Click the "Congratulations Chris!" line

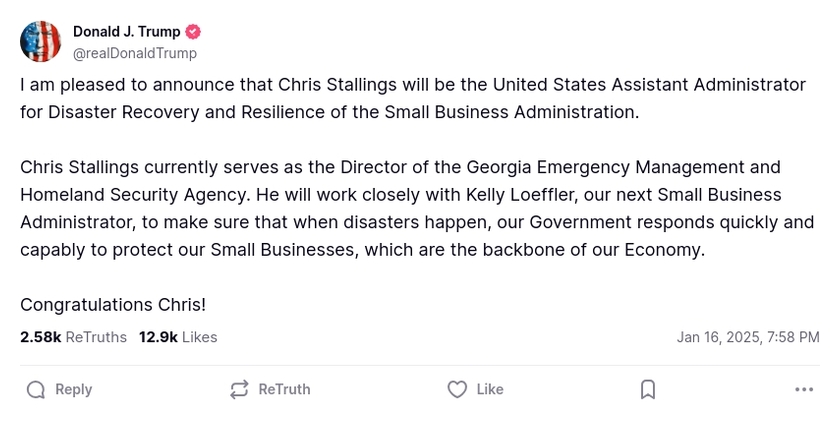click(x=113, y=304)
